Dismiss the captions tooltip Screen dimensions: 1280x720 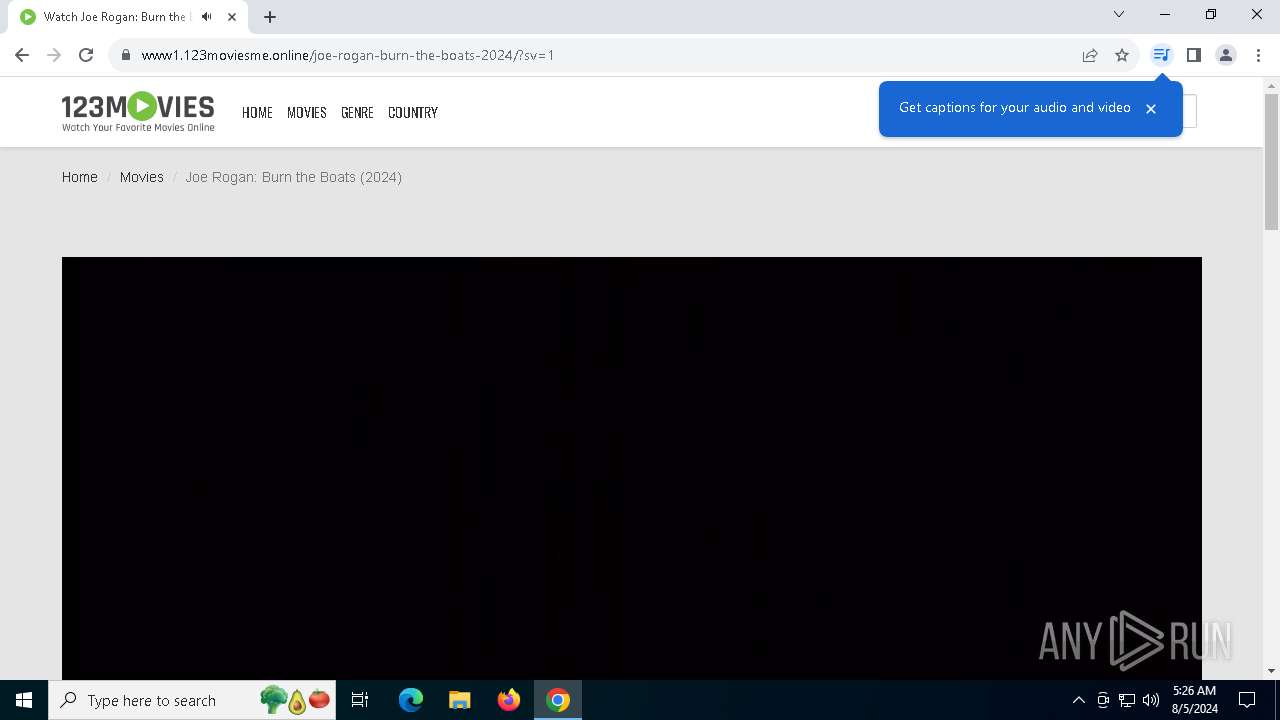pos(1151,109)
